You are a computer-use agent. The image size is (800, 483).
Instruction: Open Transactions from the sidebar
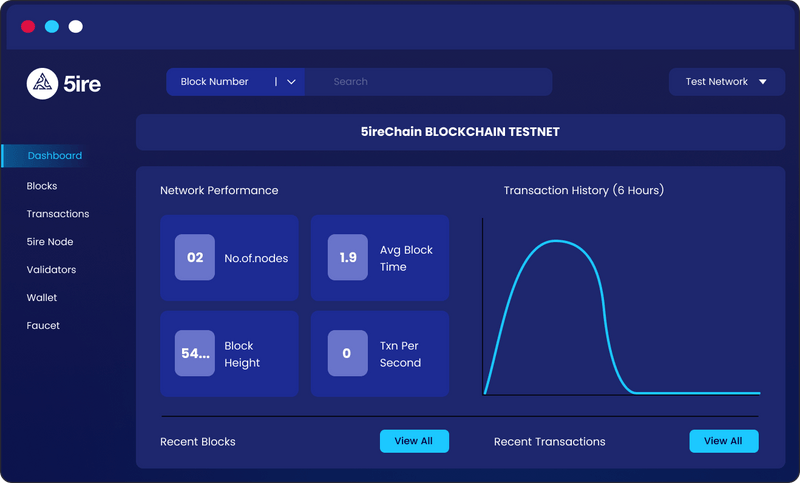[58, 214]
